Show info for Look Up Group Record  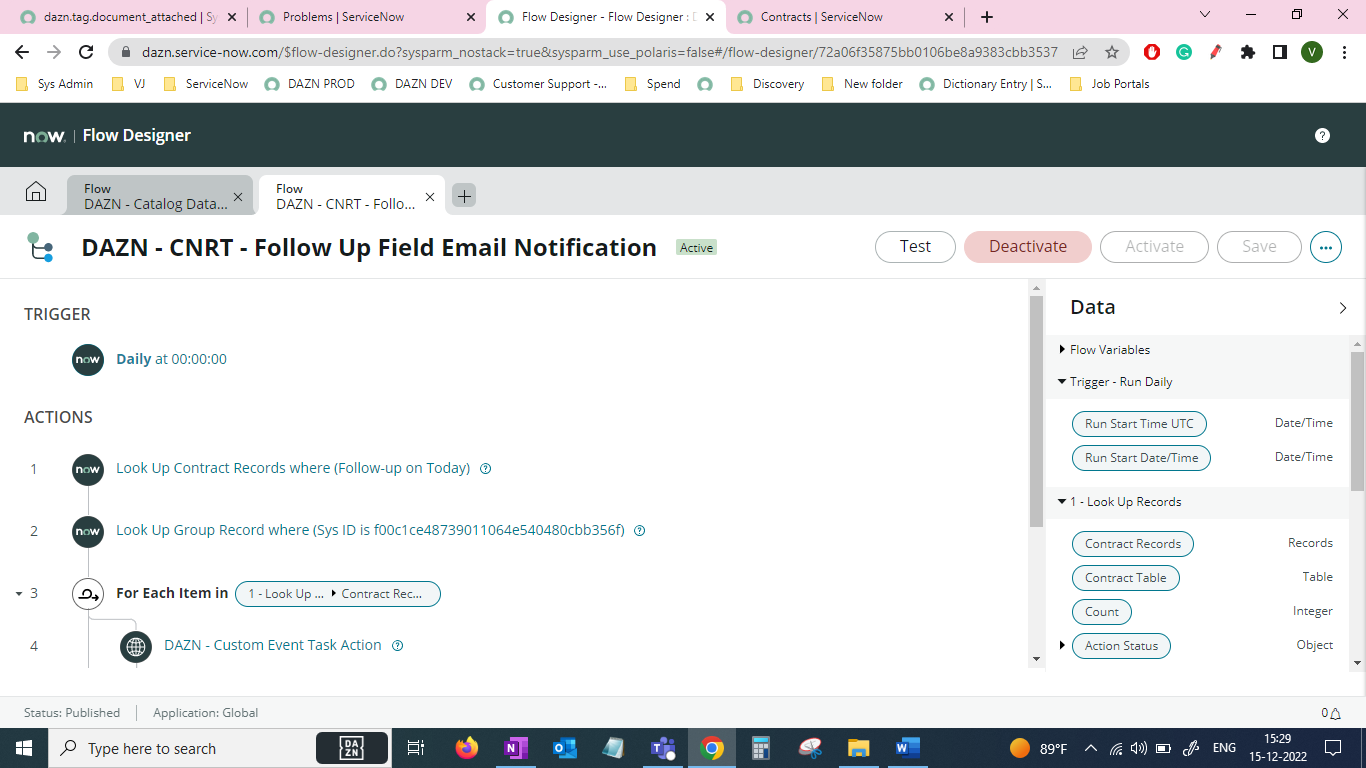640,531
